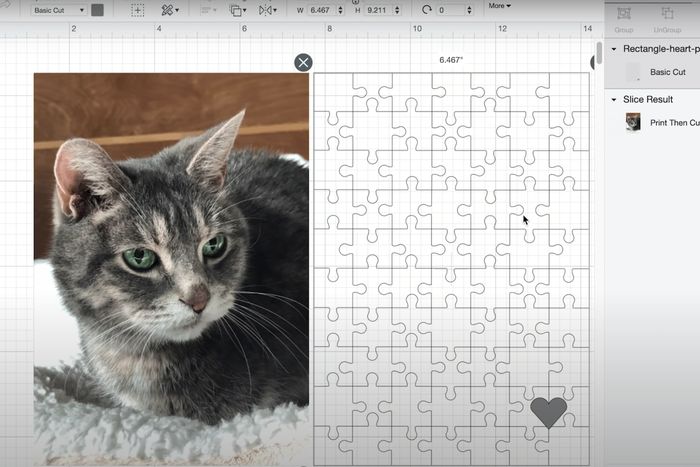Open the Basic Cut operation dropdown
Image resolution: width=700 pixels, height=467 pixels.
[58, 10]
